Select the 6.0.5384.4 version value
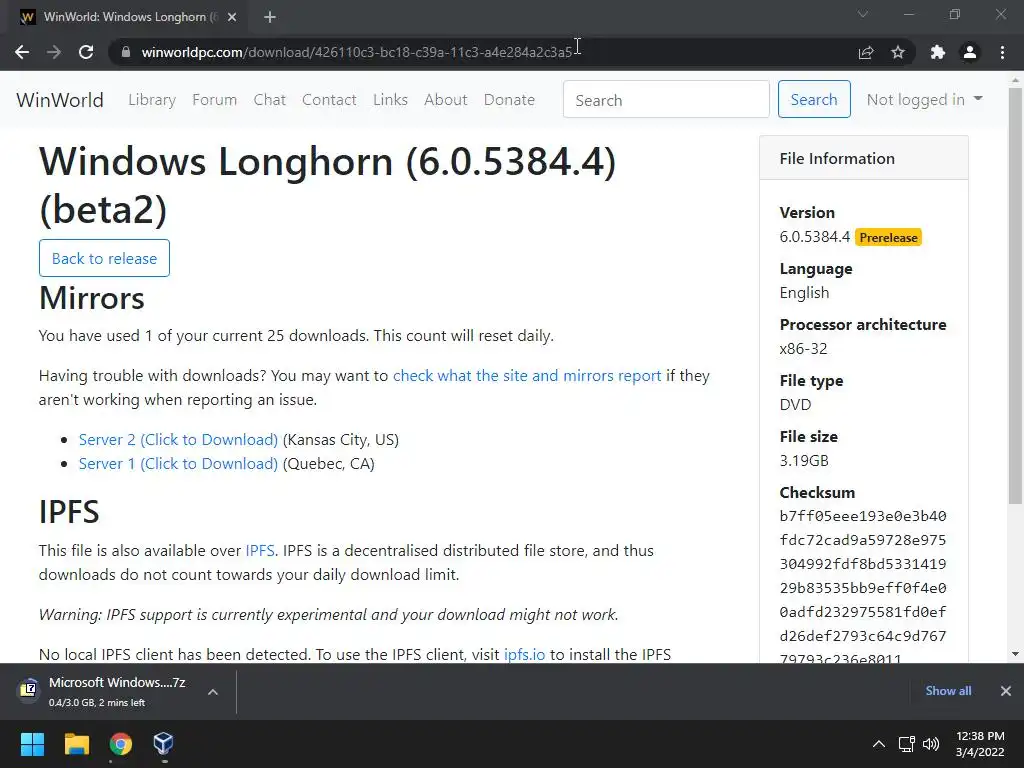This screenshot has height=768, width=1024. (x=815, y=236)
